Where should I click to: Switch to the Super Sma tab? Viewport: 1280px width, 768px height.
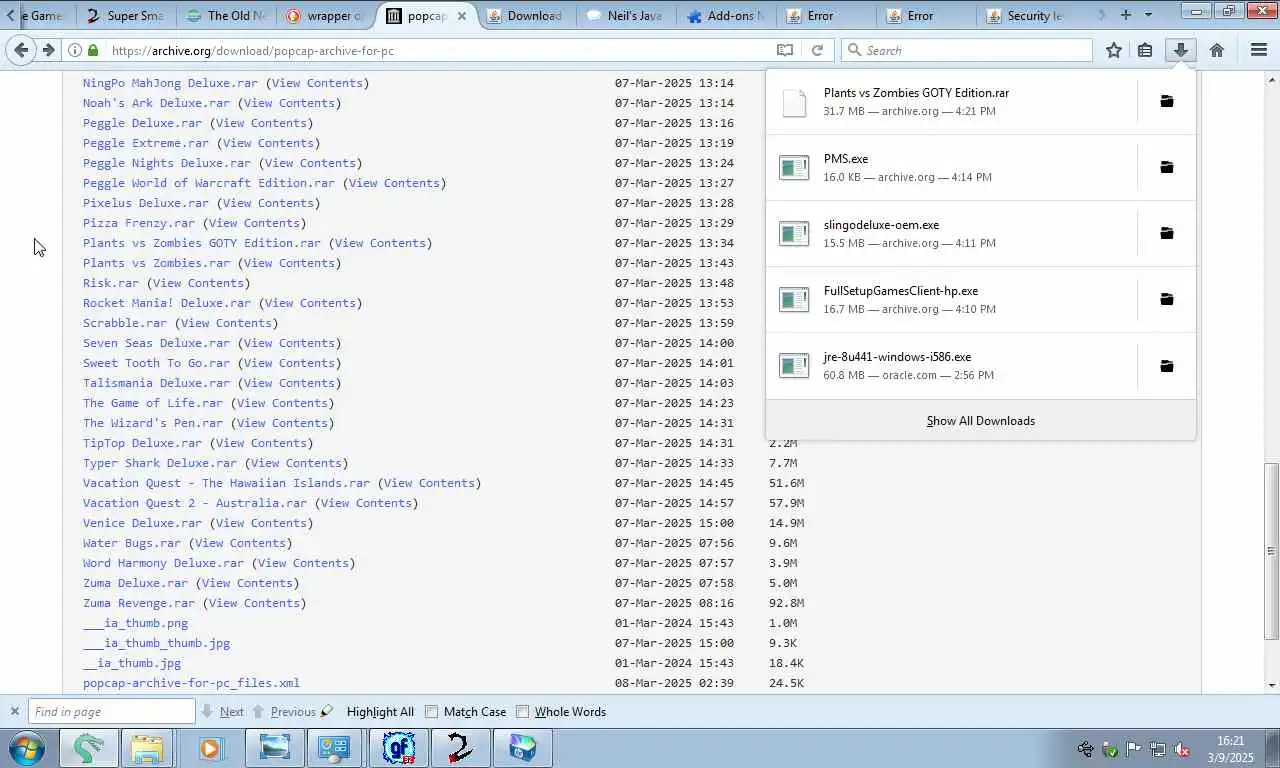(124, 15)
